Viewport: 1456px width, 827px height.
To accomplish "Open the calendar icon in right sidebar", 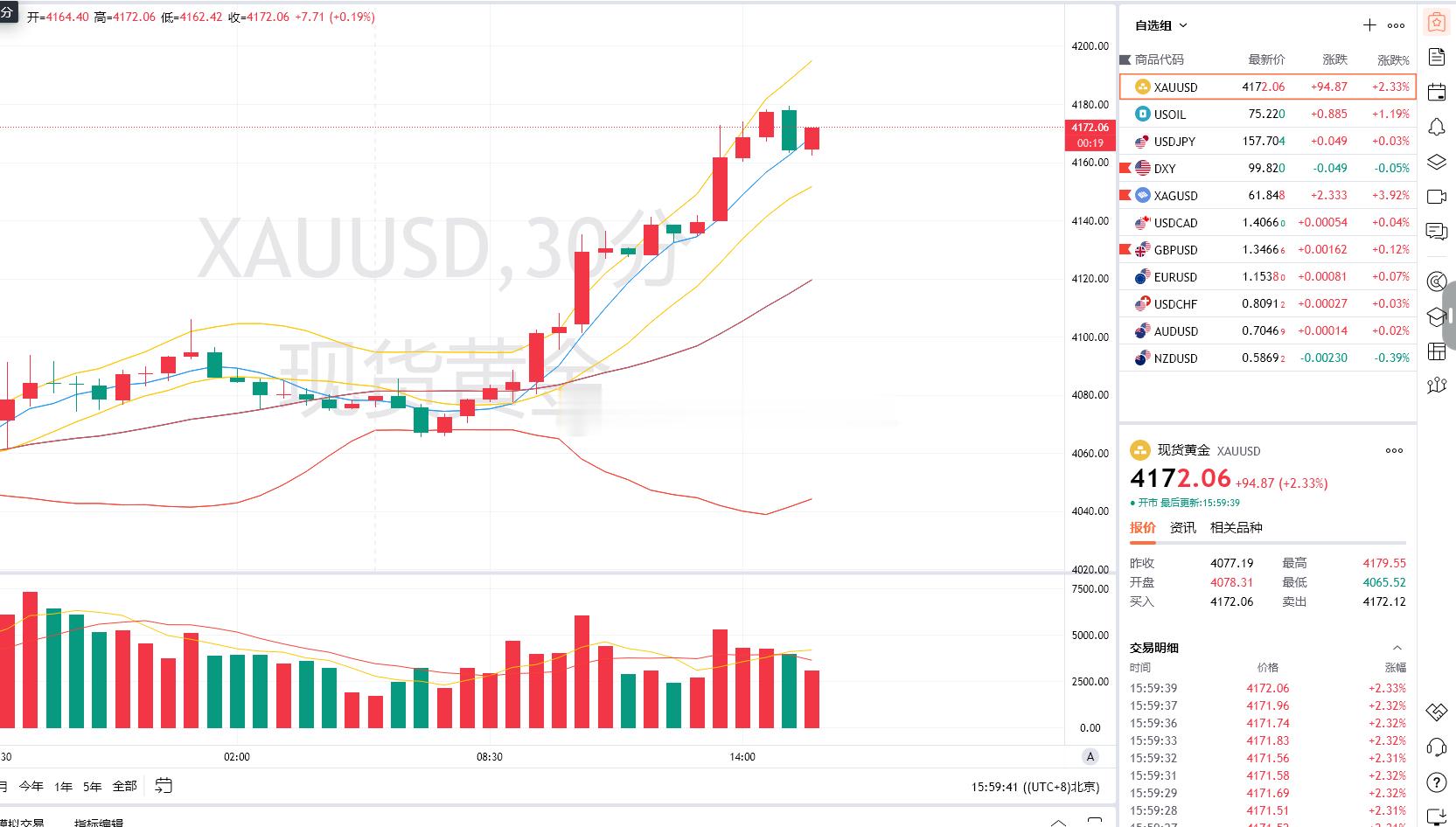I will pos(1437,92).
